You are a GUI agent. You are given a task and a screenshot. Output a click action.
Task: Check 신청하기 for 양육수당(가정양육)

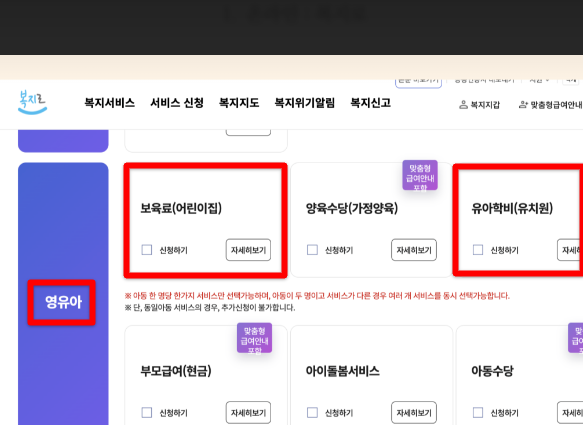click(312, 250)
